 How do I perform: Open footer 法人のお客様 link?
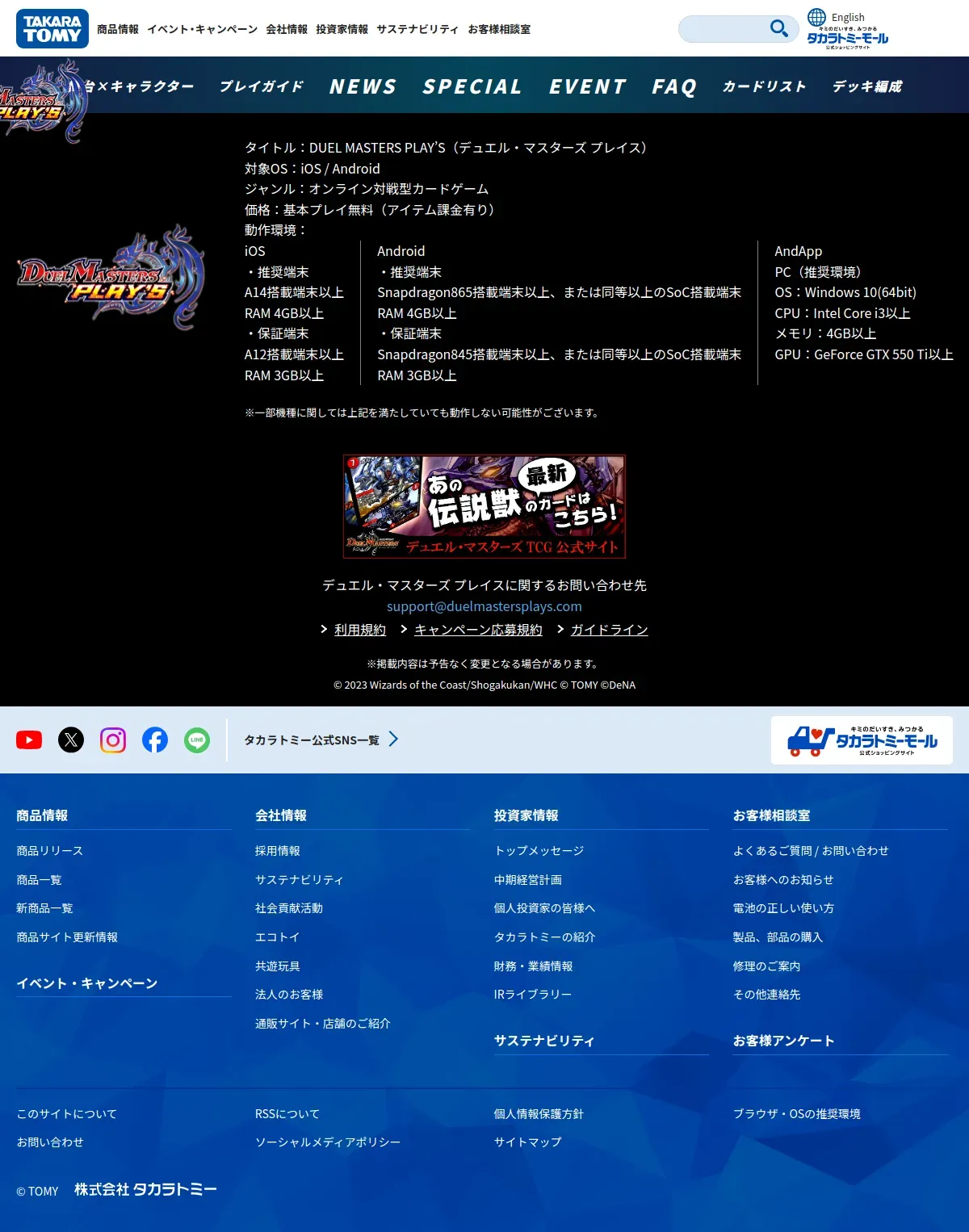289,995
